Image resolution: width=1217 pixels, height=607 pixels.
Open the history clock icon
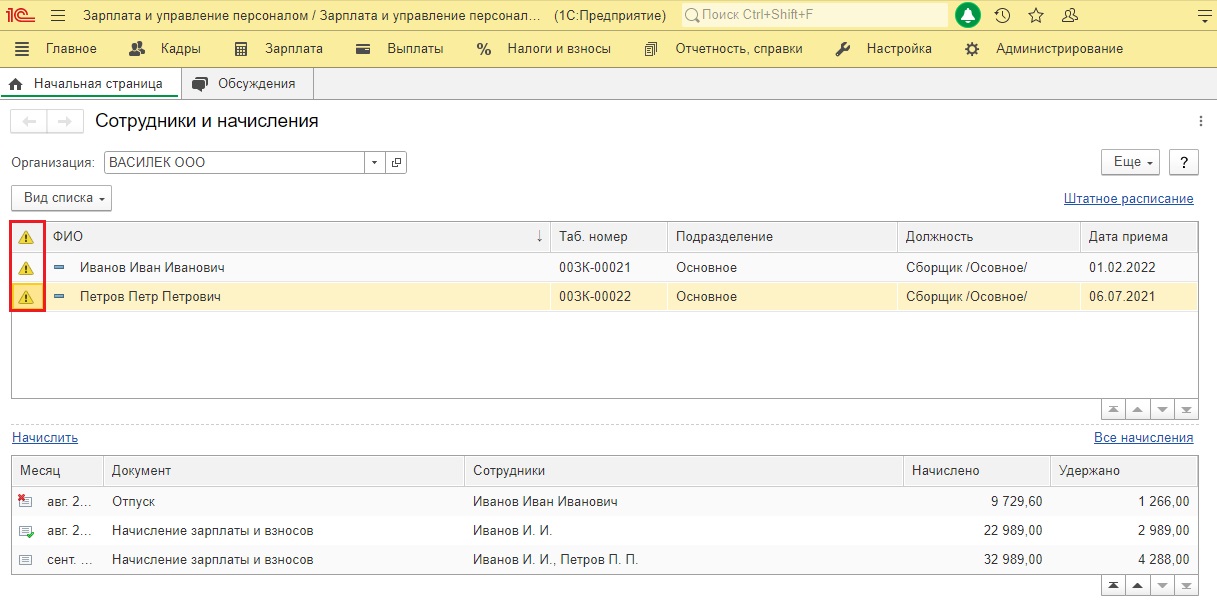pos(1002,16)
